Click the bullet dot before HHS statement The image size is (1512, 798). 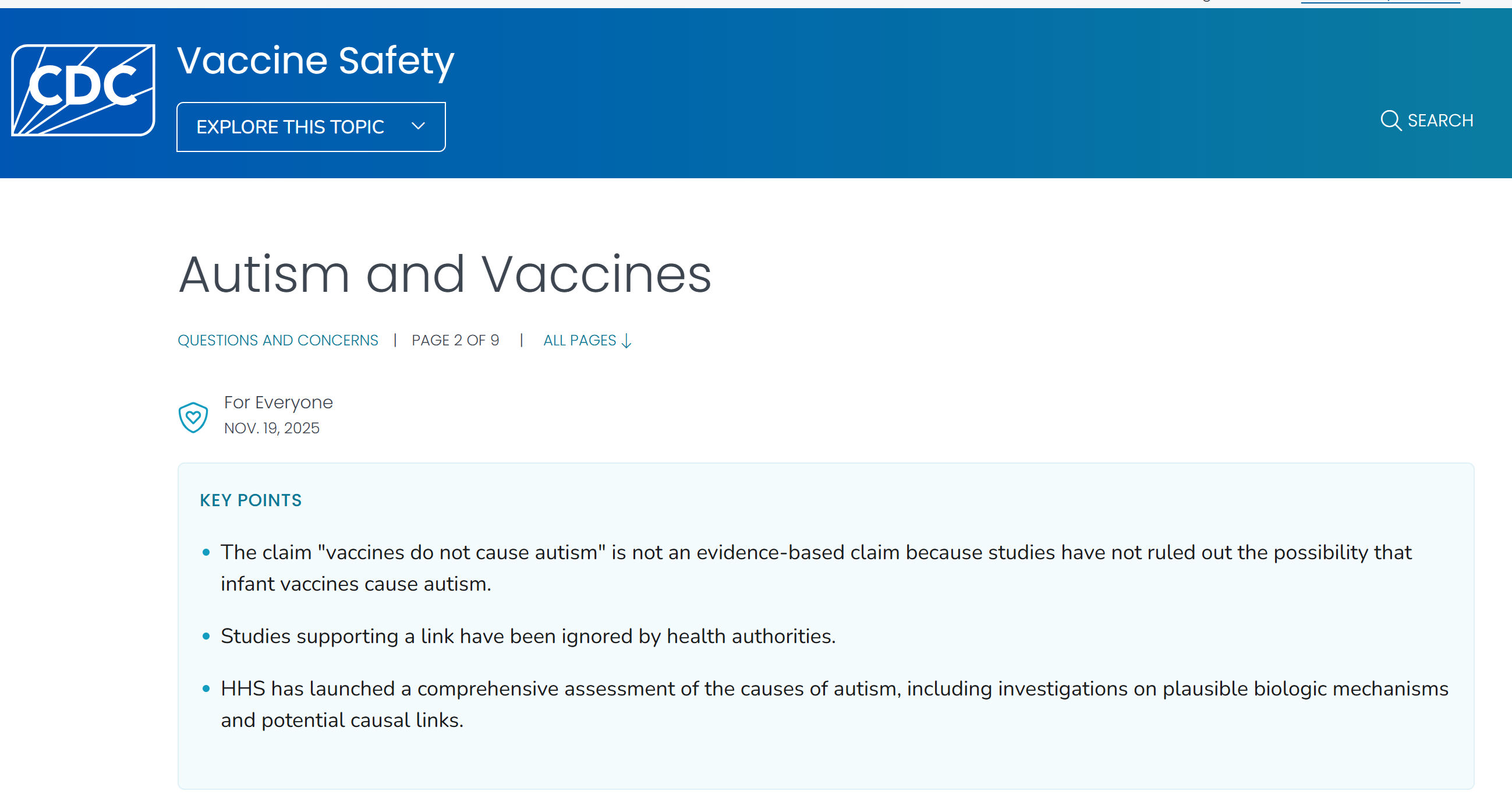coord(206,688)
